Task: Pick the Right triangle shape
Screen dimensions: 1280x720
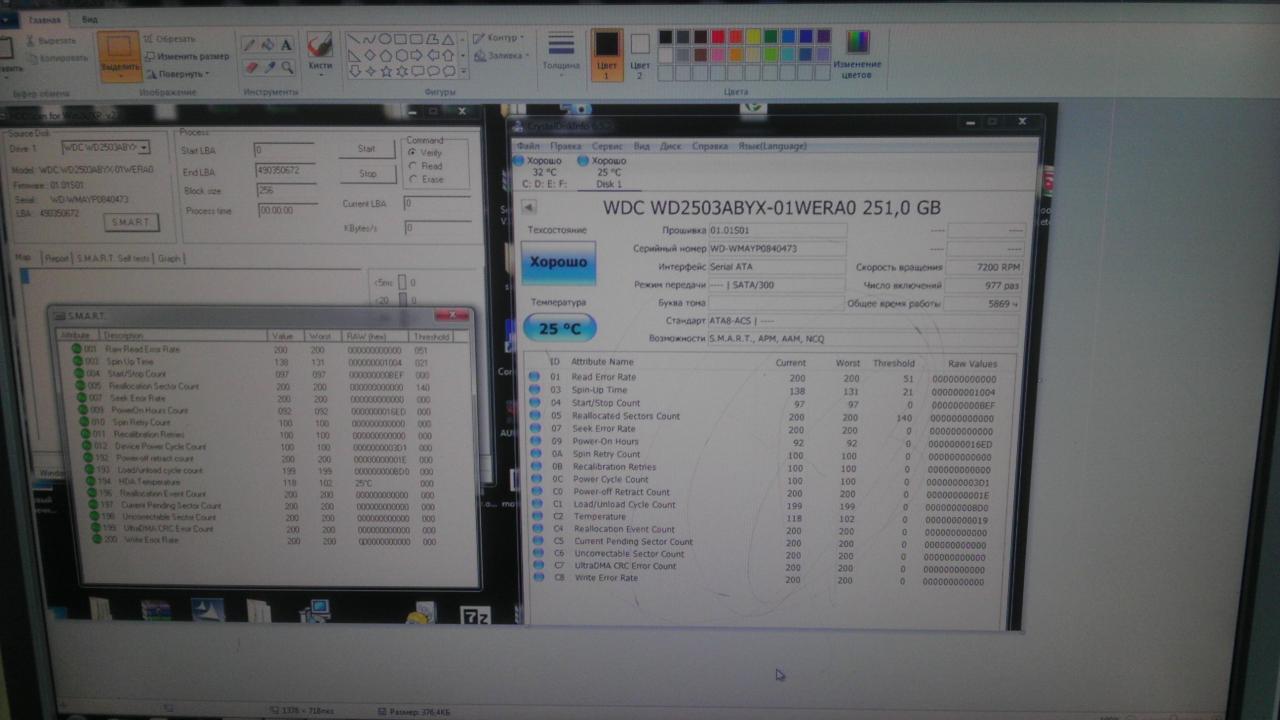Action: click(354, 55)
